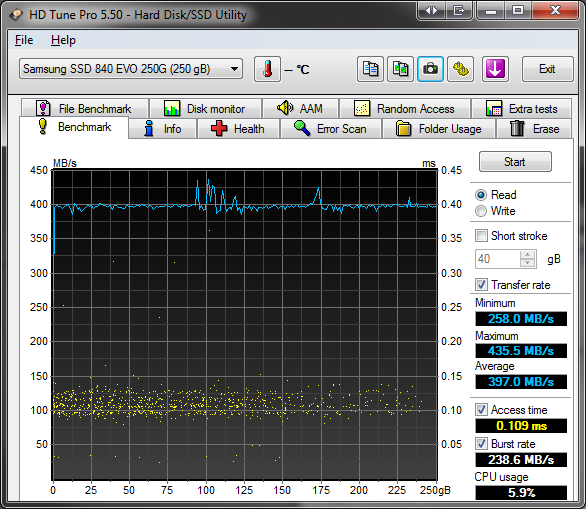Enable the Short stroke checkbox
The width and height of the screenshot is (586, 509).
[x=481, y=236]
